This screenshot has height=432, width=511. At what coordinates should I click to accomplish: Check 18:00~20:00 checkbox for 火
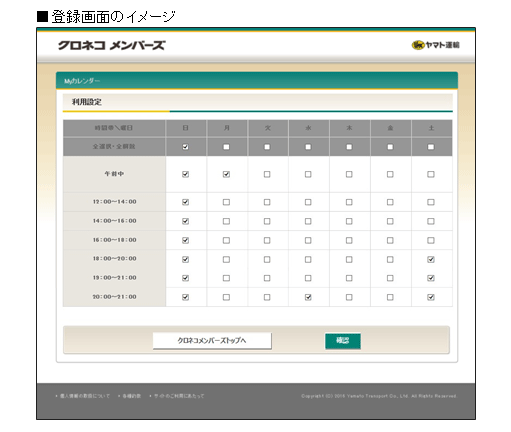(x=267, y=259)
